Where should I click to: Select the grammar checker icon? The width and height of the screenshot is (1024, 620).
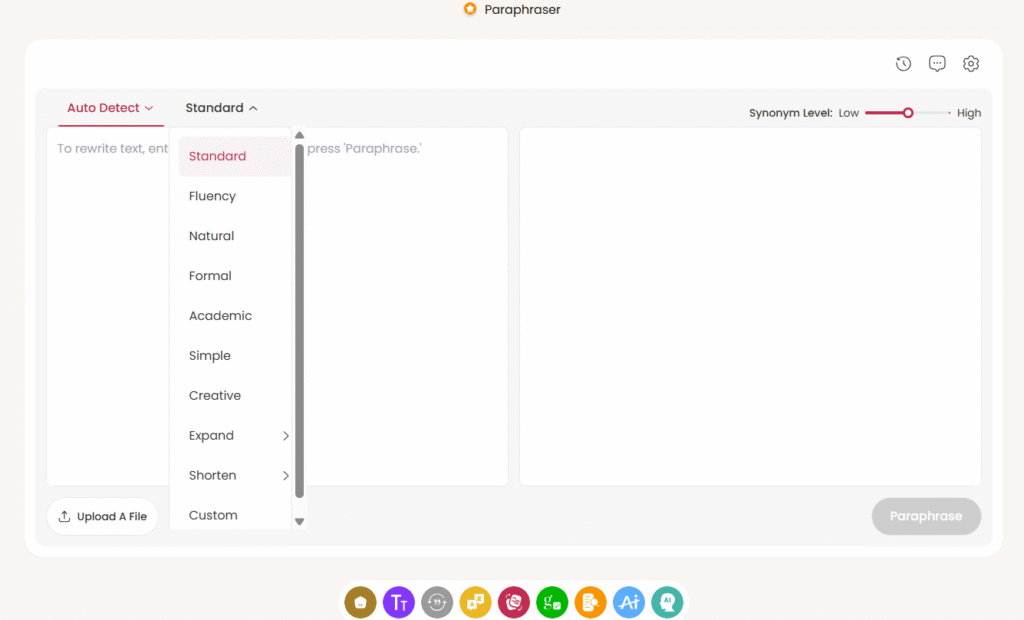(551, 602)
